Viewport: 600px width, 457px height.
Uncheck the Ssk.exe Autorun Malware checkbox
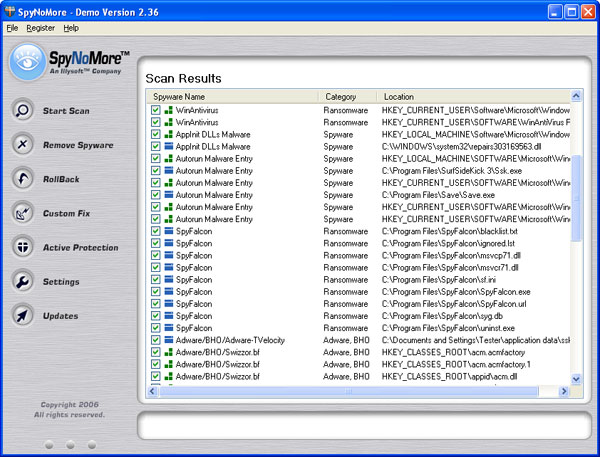pos(155,170)
